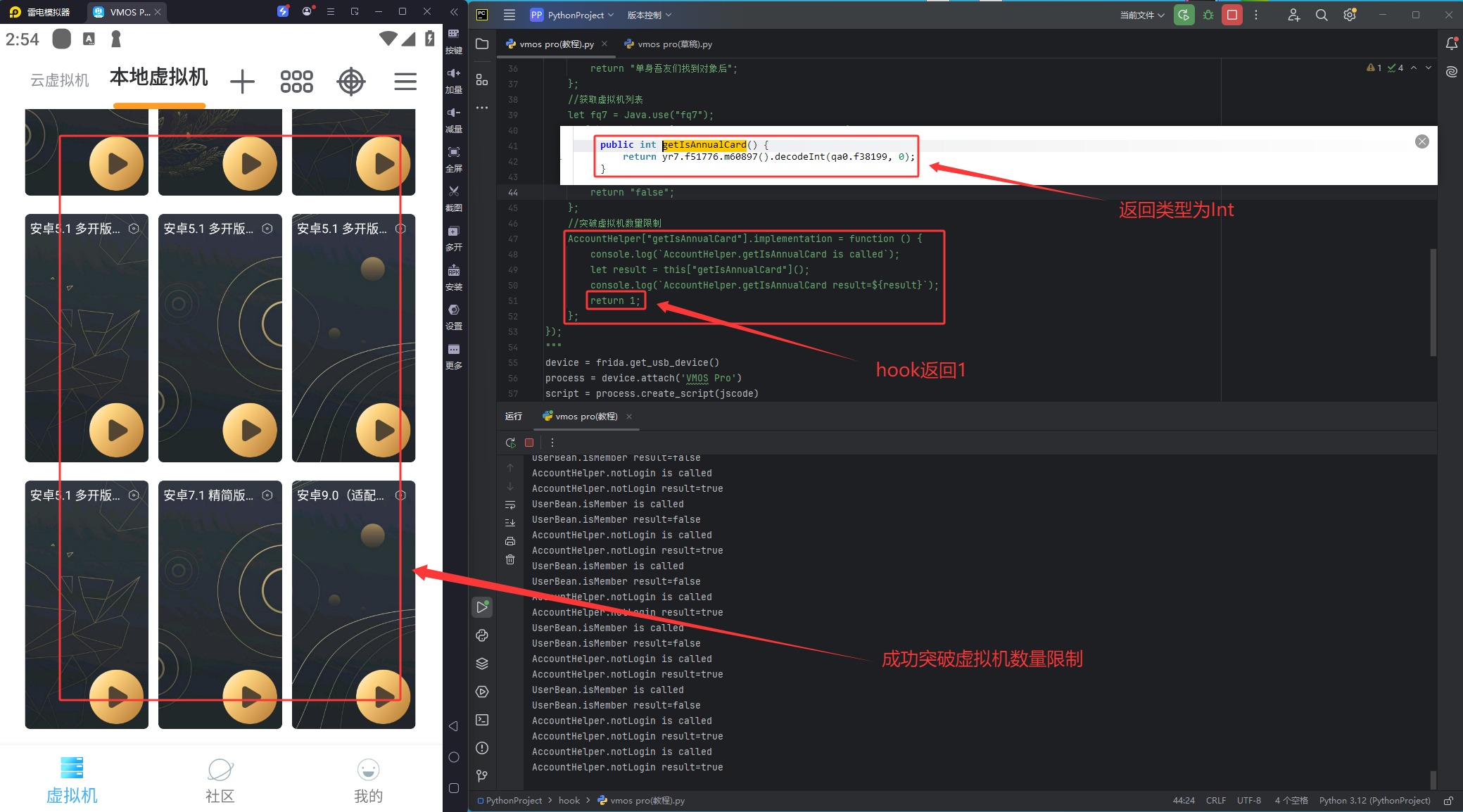This screenshot has height=812, width=1463.
Task: Click emulator 多开 multi-instance button
Action: tap(454, 238)
